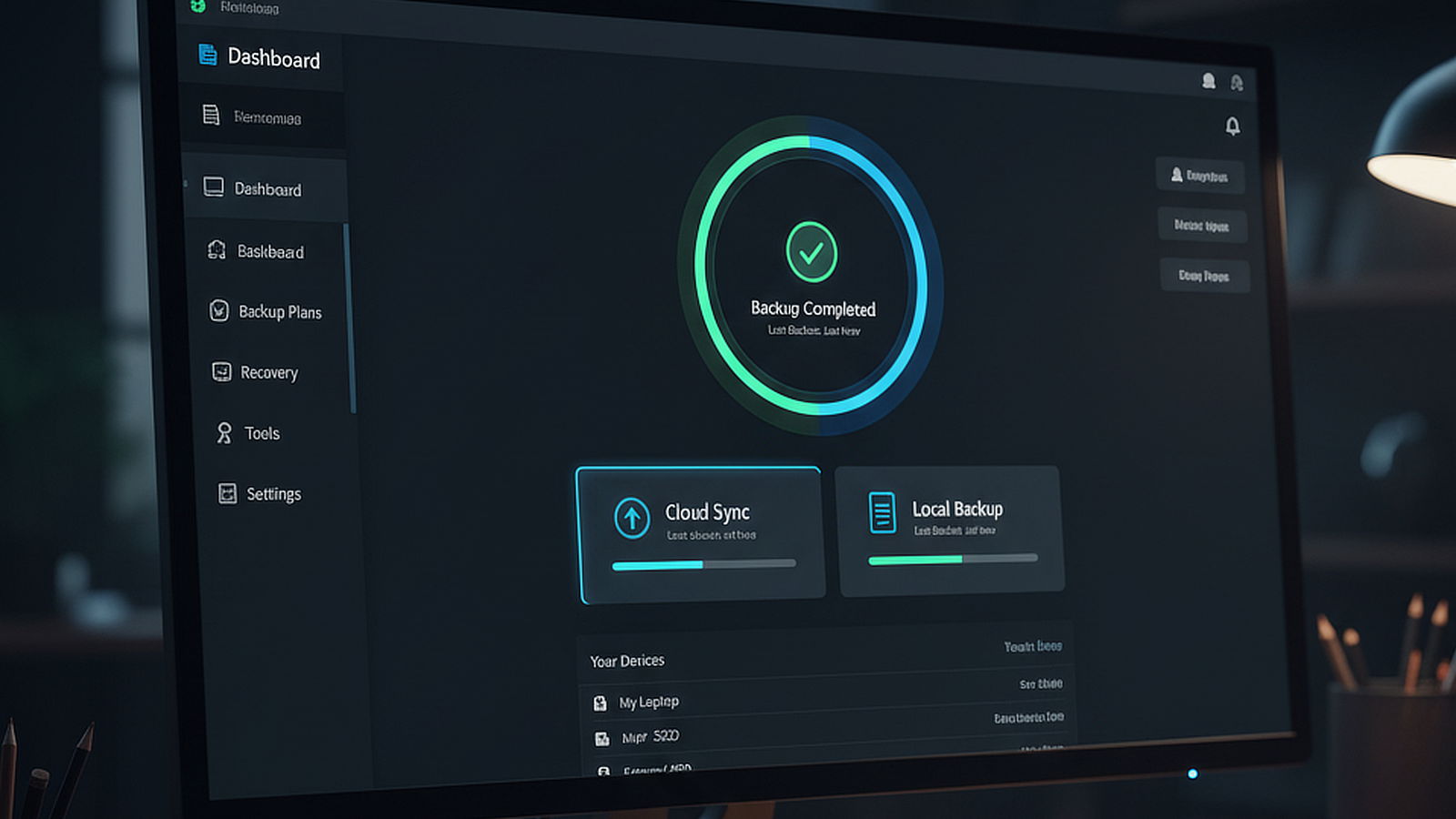Click the Tools icon in sidebar
This screenshot has height=819, width=1456.
pyautogui.click(x=224, y=433)
